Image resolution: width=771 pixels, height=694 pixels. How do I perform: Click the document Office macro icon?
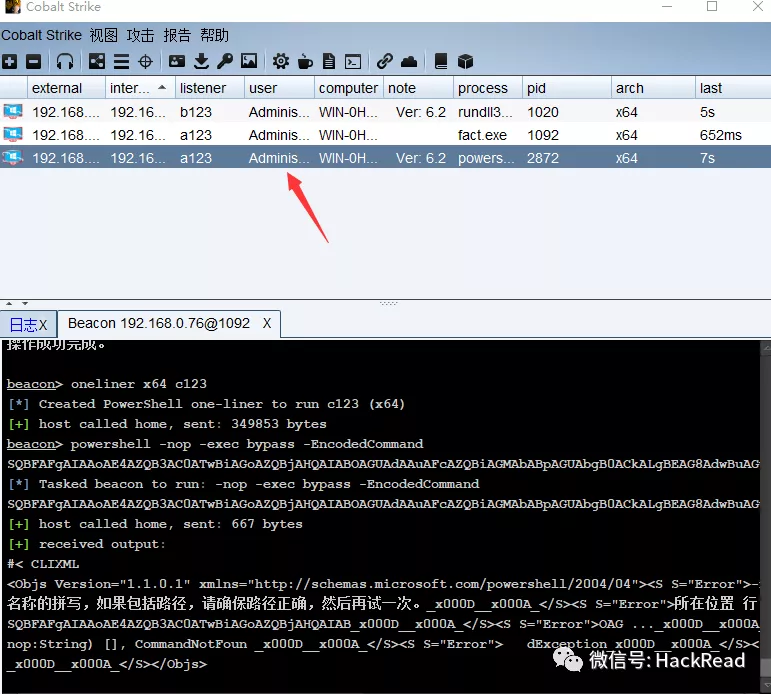(x=329, y=61)
